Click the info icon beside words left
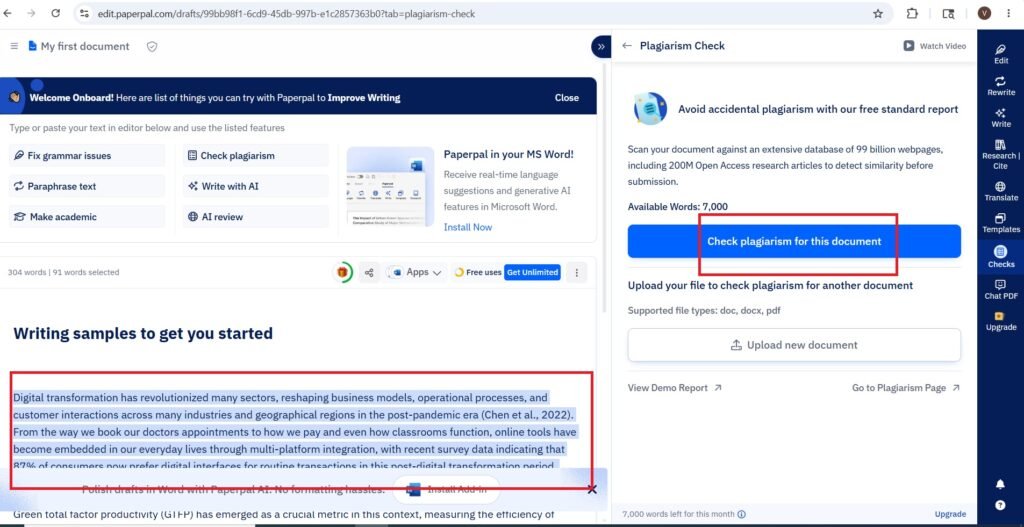The height and width of the screenshot is (527, 1024). (741, 514)
